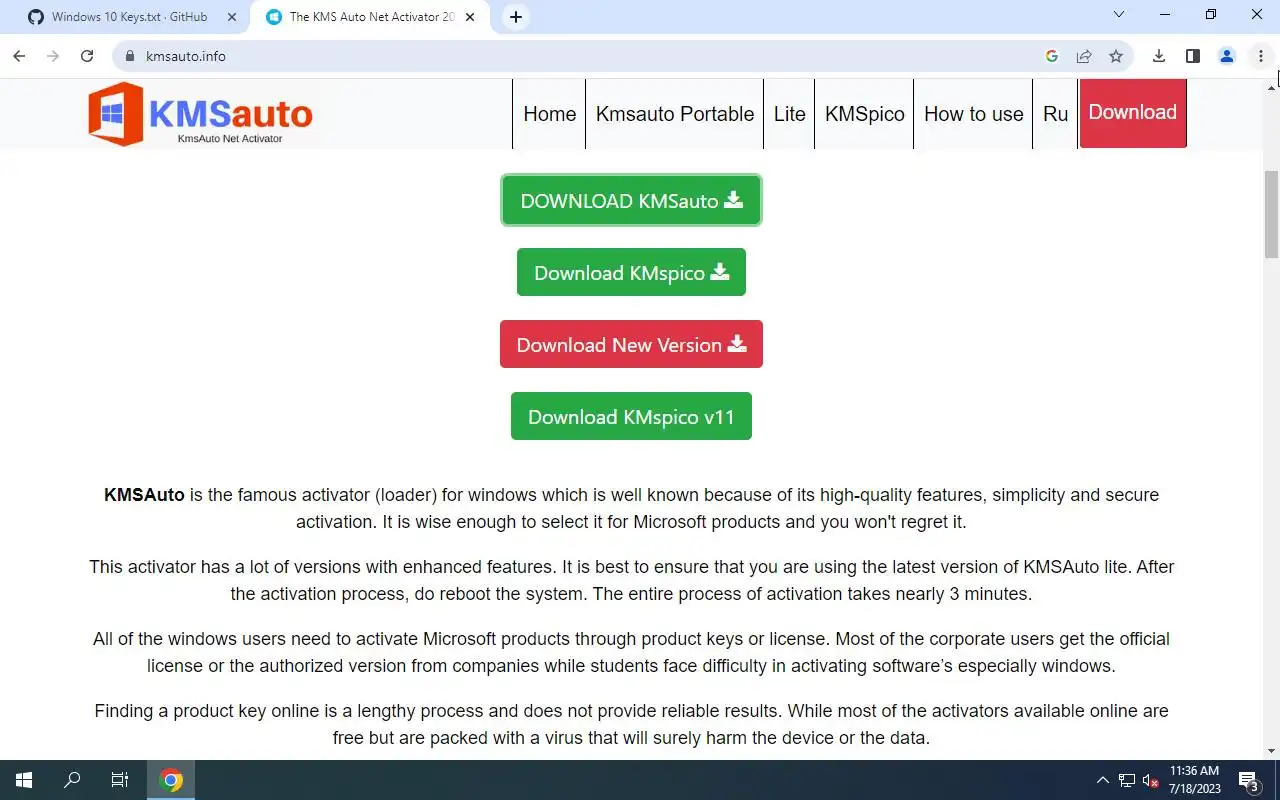Bookmark this tab with star icon
The height and width of the screenshot is (800, 1280).
1116,56
